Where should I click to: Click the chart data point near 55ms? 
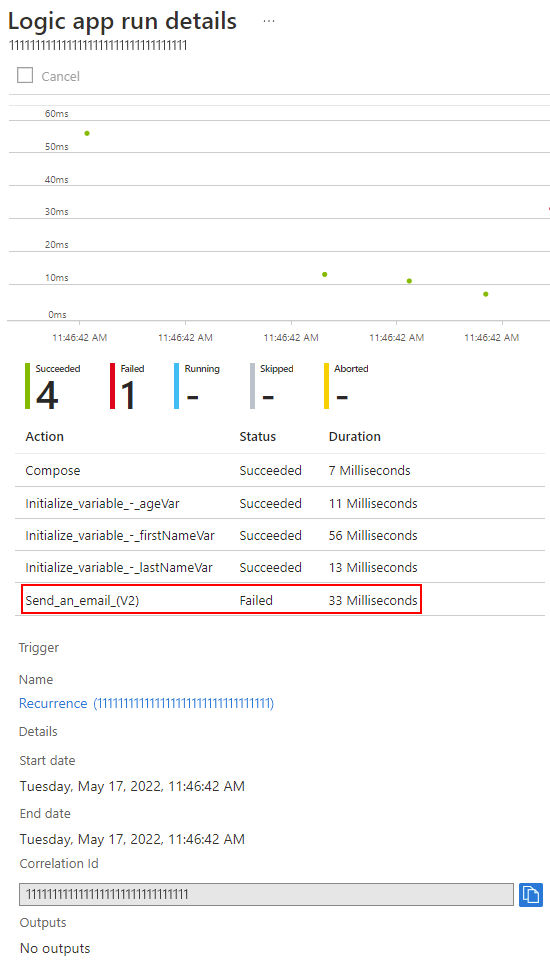point(87,133)
